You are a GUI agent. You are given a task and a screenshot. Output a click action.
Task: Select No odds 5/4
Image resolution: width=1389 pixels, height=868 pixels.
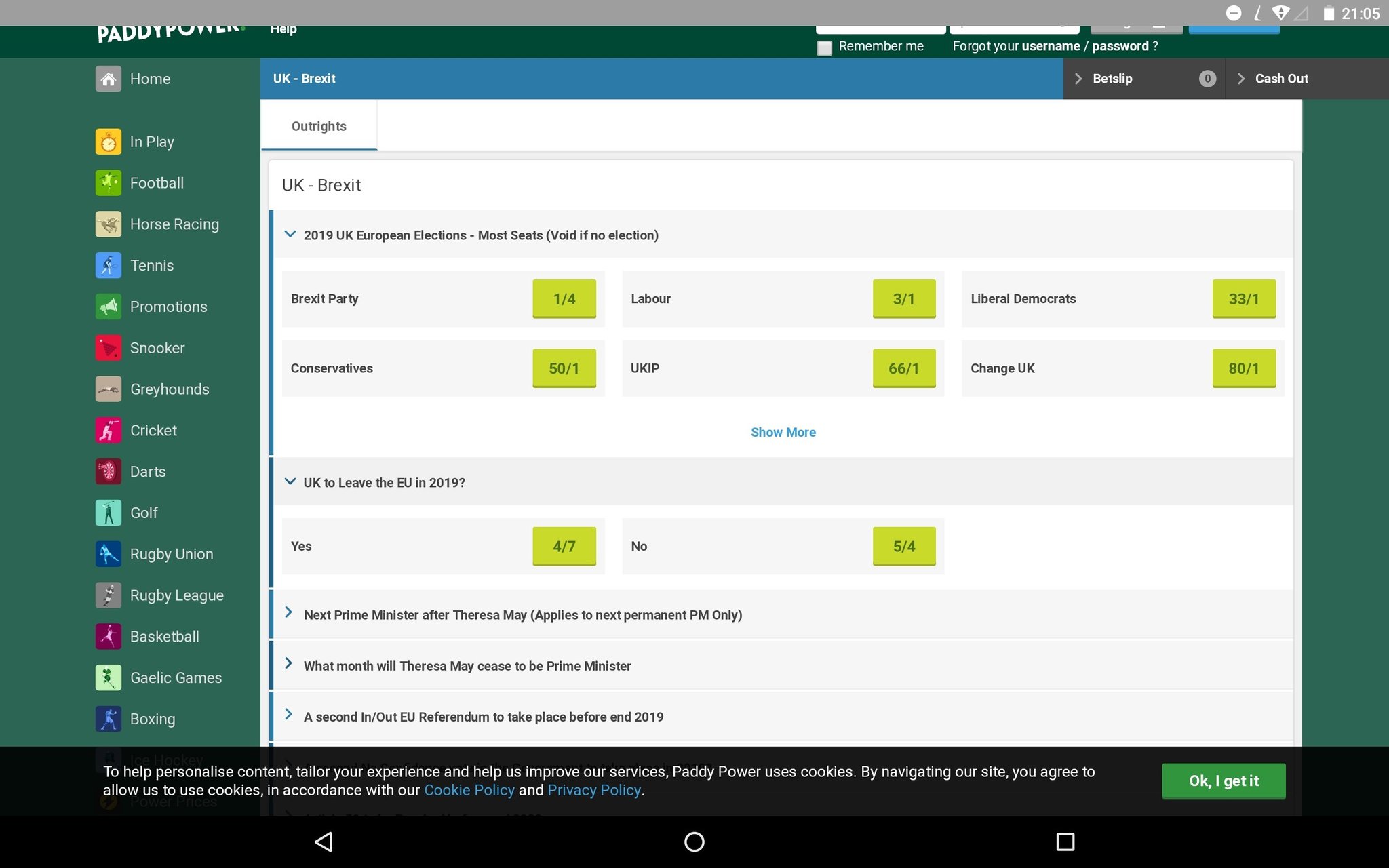(904, 547)
